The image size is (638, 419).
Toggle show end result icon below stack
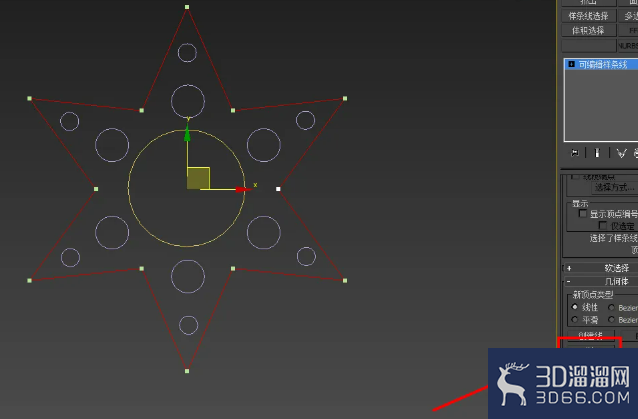tap(597, 153)
